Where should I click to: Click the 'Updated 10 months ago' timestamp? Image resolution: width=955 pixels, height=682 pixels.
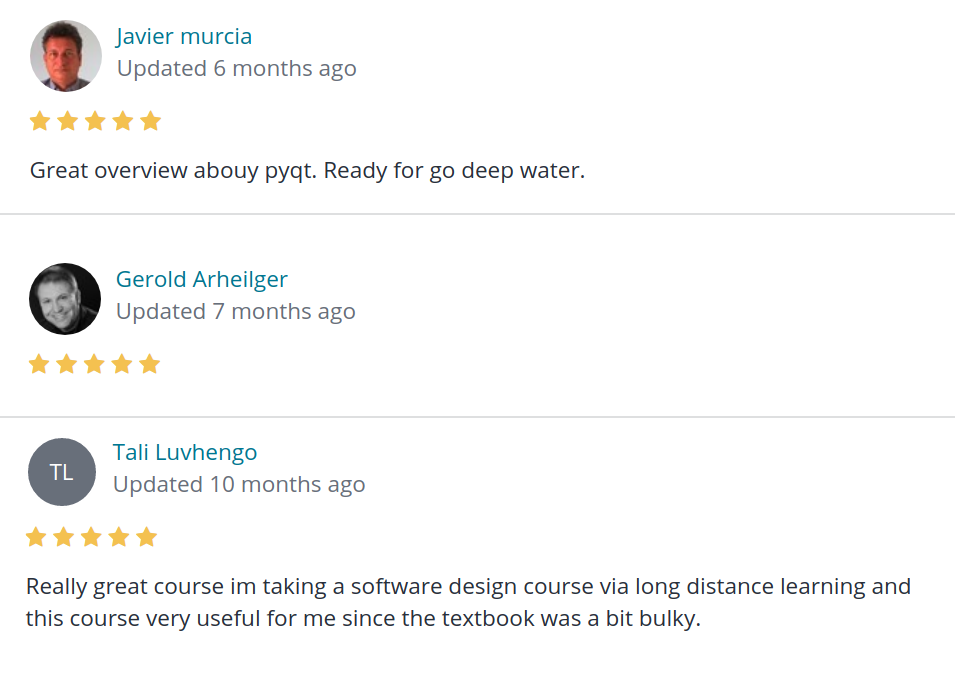(239, 485)
